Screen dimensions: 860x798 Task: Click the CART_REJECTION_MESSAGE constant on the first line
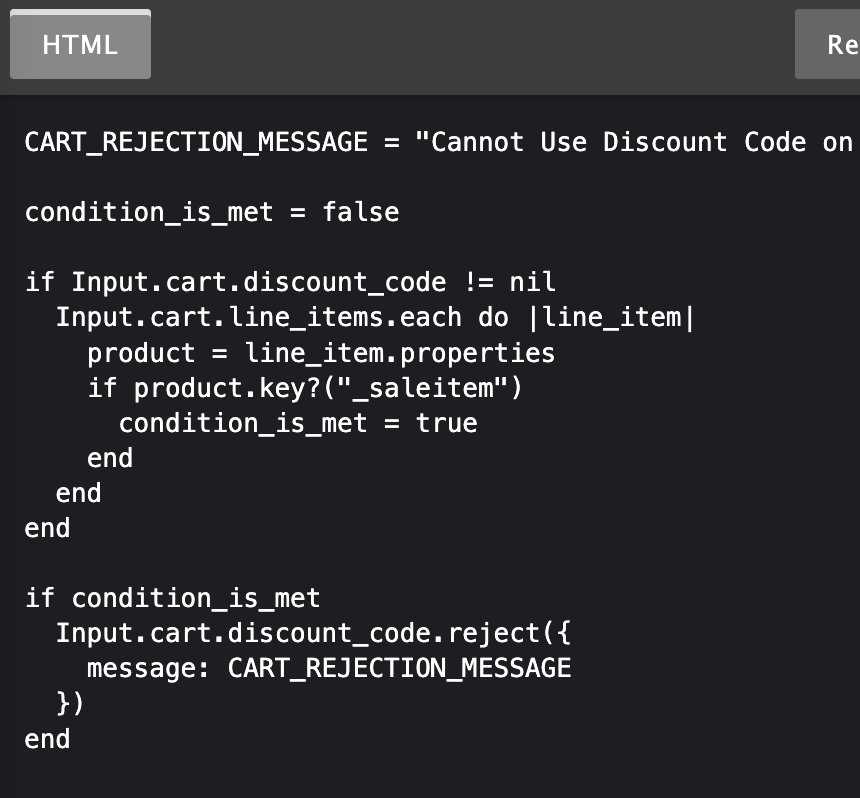click(196, 142)
